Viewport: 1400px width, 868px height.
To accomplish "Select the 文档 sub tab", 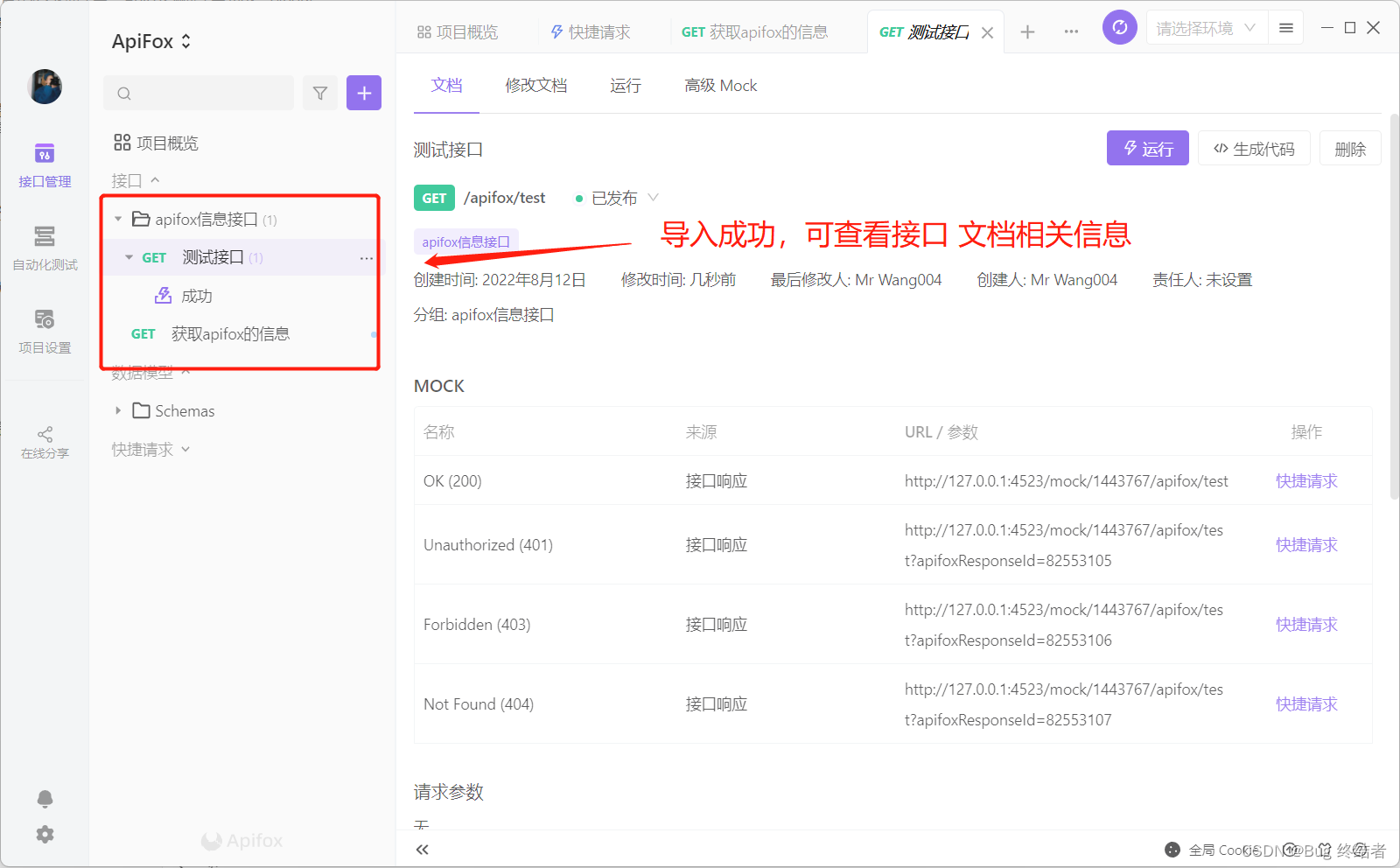I will [x=446, y=85].
